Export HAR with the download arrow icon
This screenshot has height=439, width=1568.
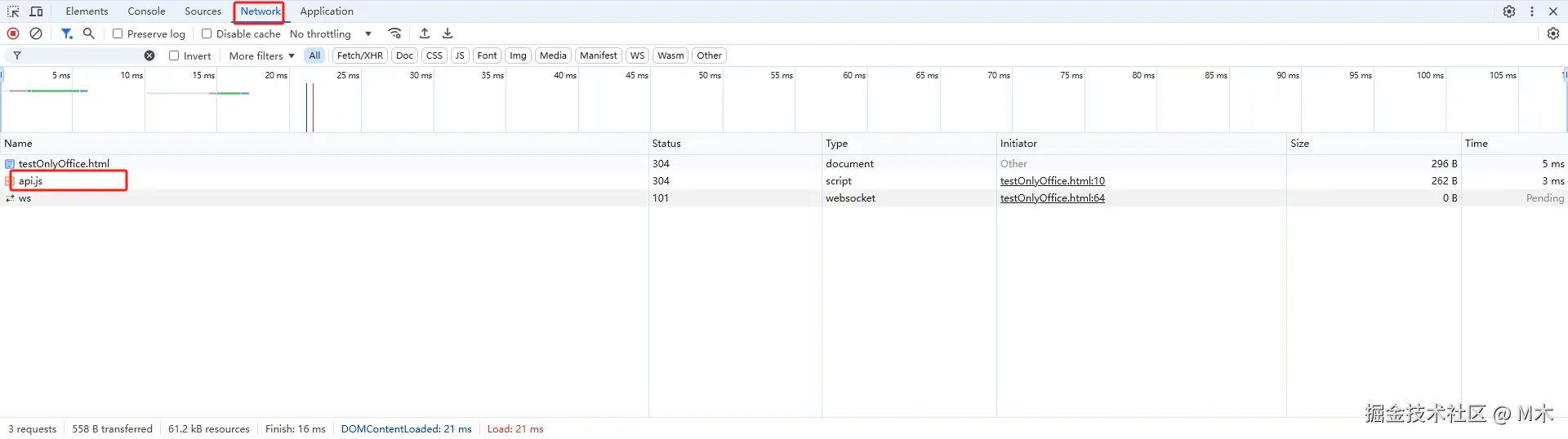click(x=448, y=33)
